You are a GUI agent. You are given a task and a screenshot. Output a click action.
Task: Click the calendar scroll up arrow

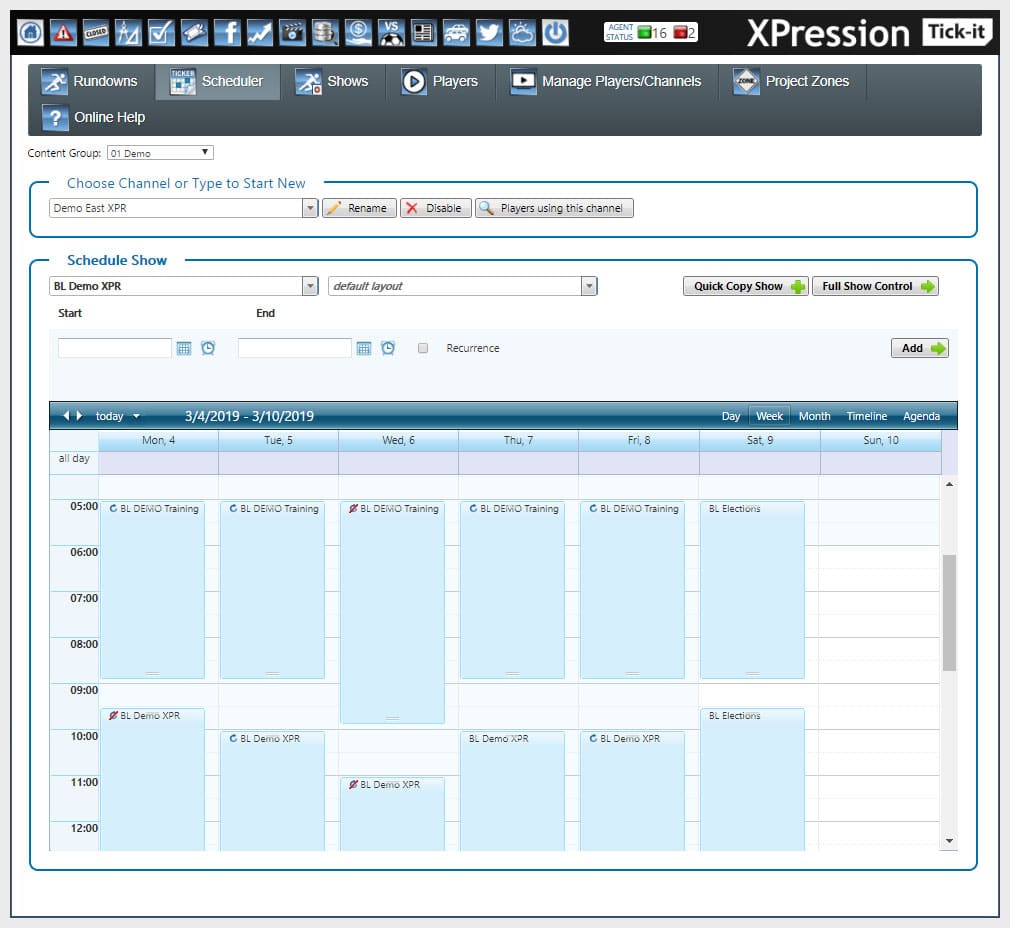[x=949, y=484]
